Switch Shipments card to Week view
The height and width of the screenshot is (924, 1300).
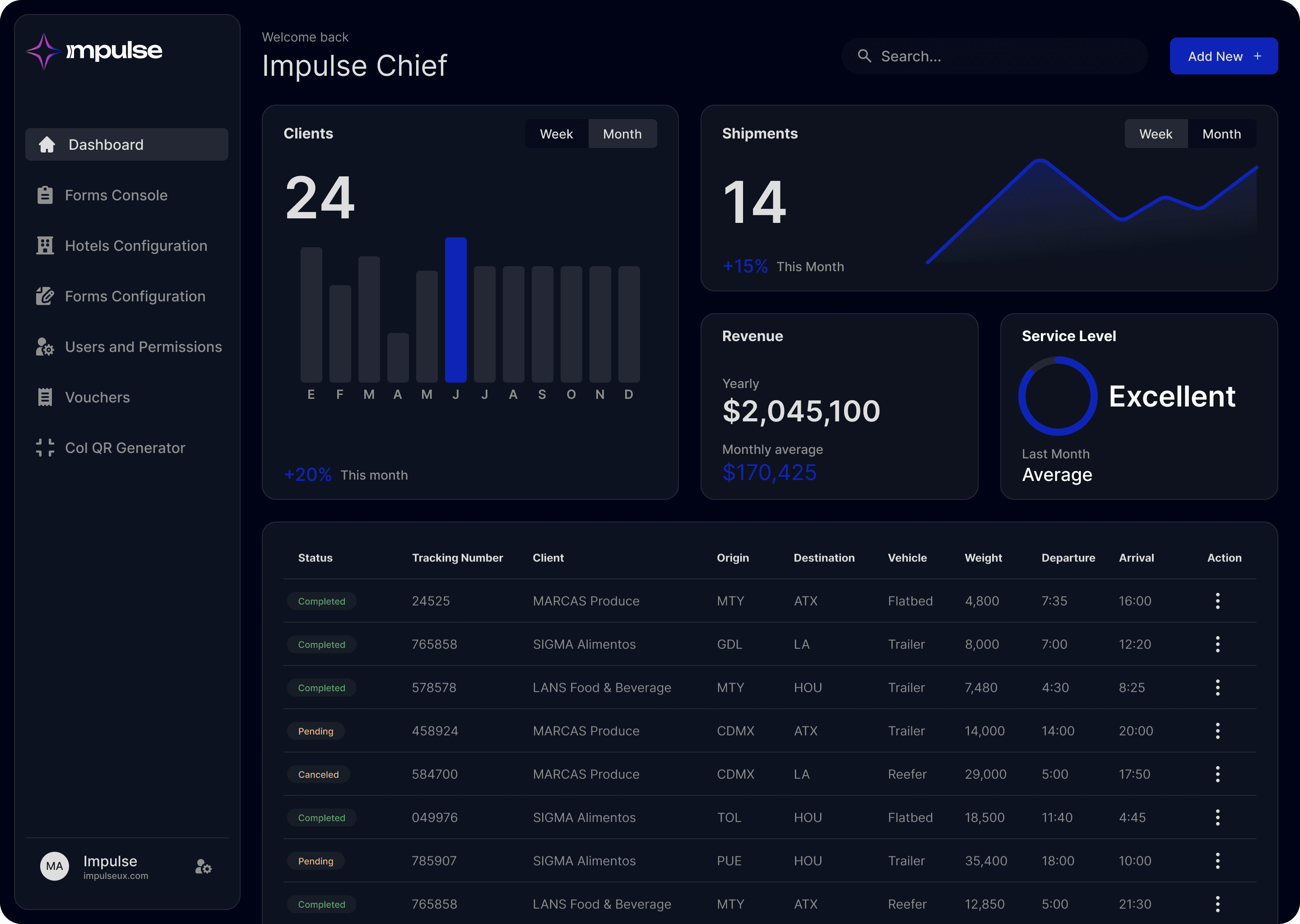pos(1156,134)
